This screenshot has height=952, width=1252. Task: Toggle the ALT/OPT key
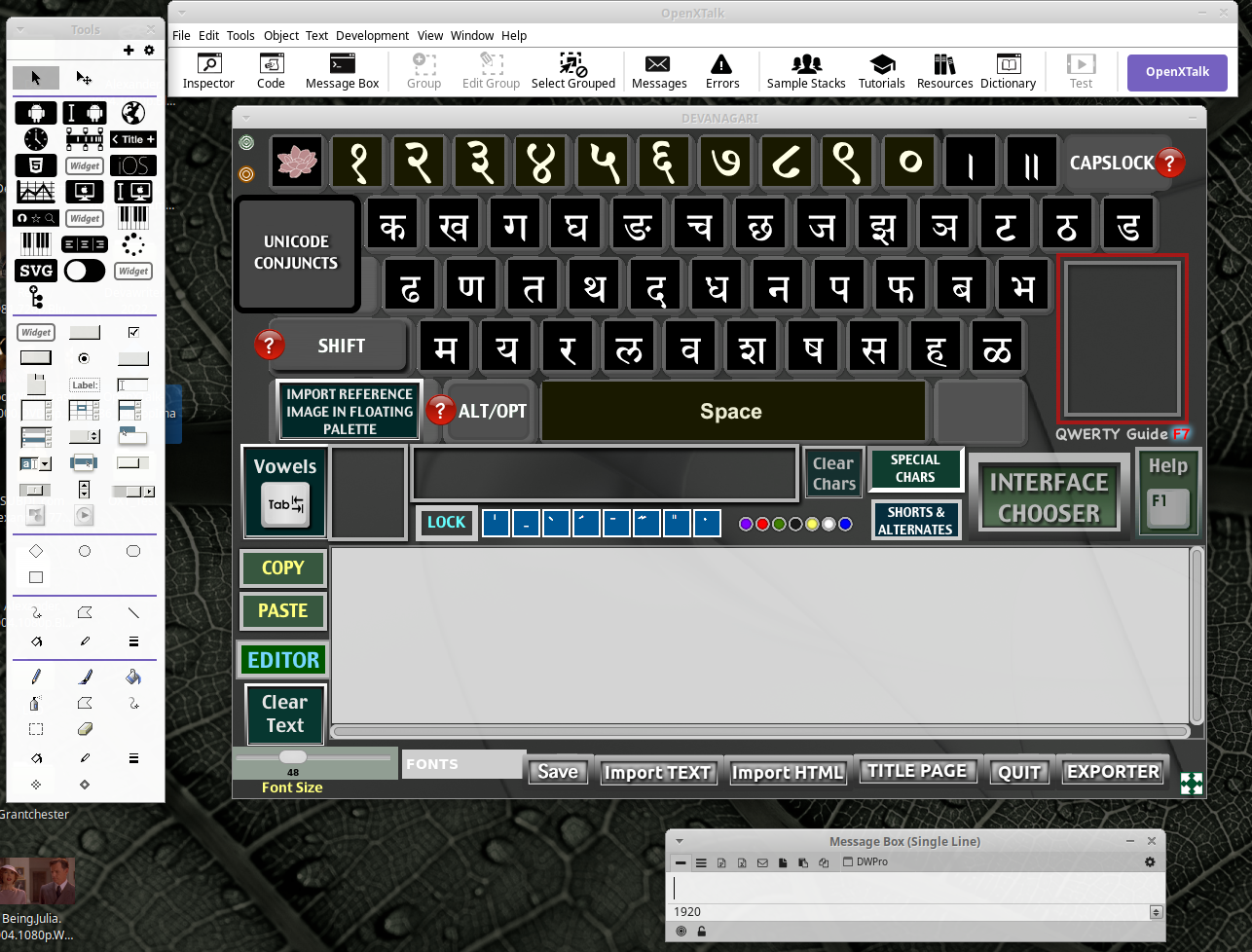492,411
